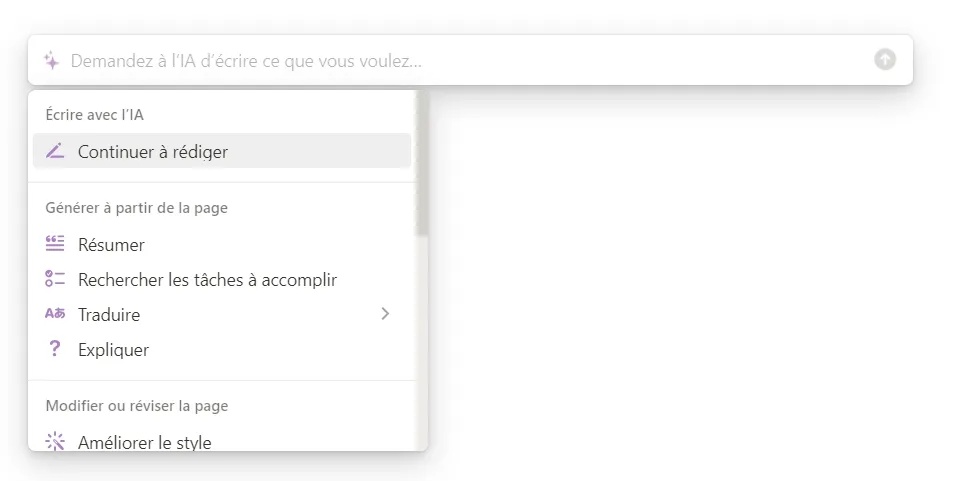Submit prompt with the round arrow-up button
This screenshot has width=955, height=481.
tap(885, 60)
